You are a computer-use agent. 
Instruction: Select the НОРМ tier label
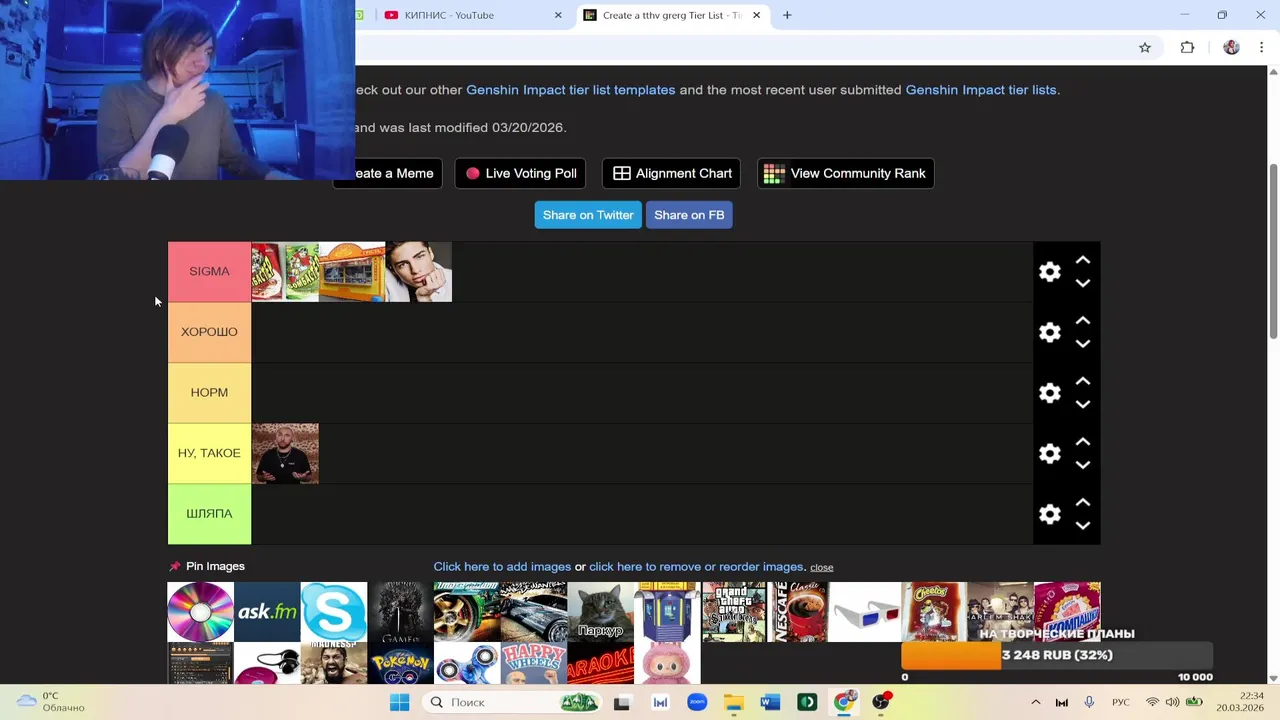(x=209, y=393)
